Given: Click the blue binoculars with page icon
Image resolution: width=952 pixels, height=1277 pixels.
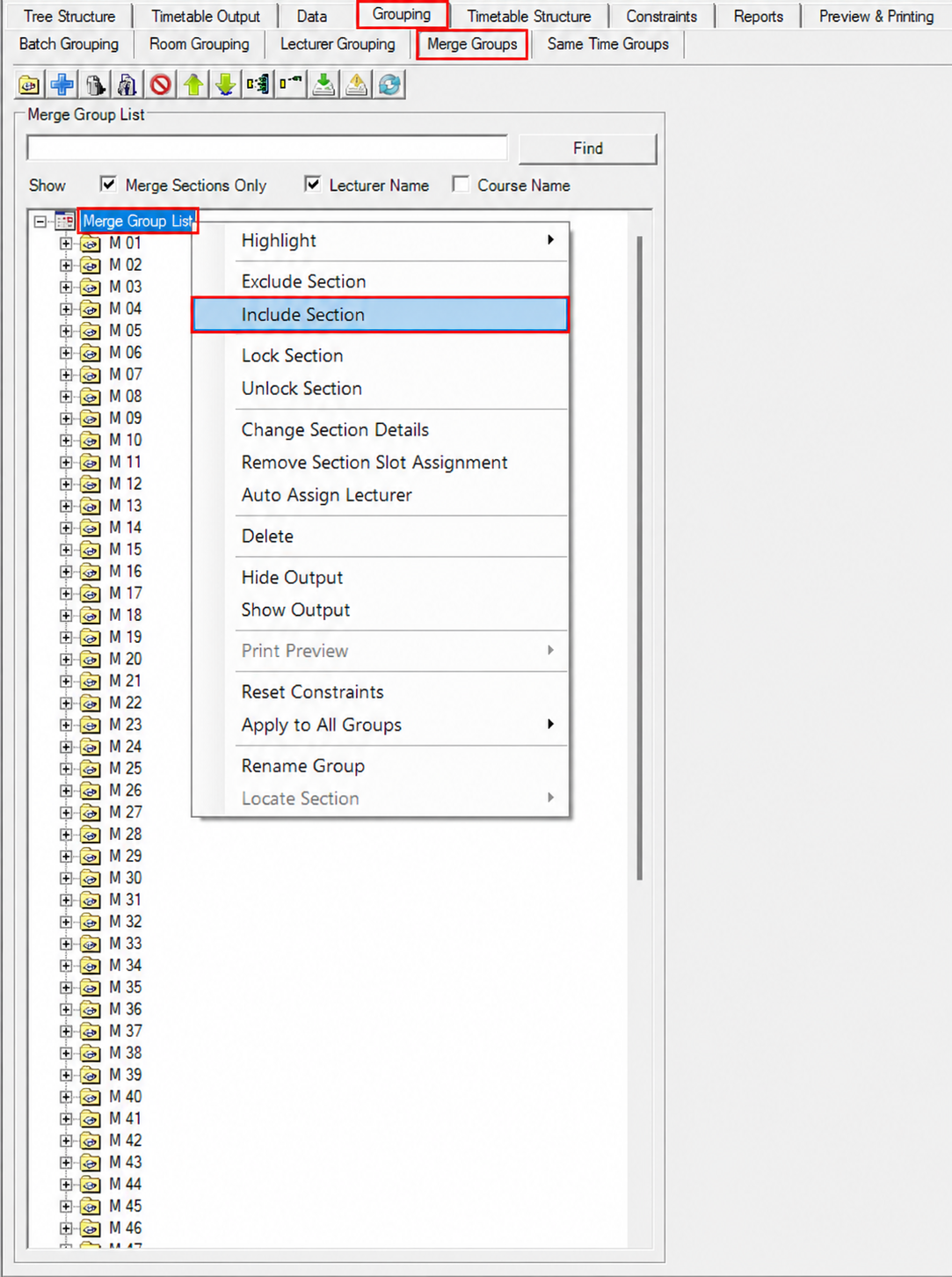Looking at the screenshot, I should 127,85.
